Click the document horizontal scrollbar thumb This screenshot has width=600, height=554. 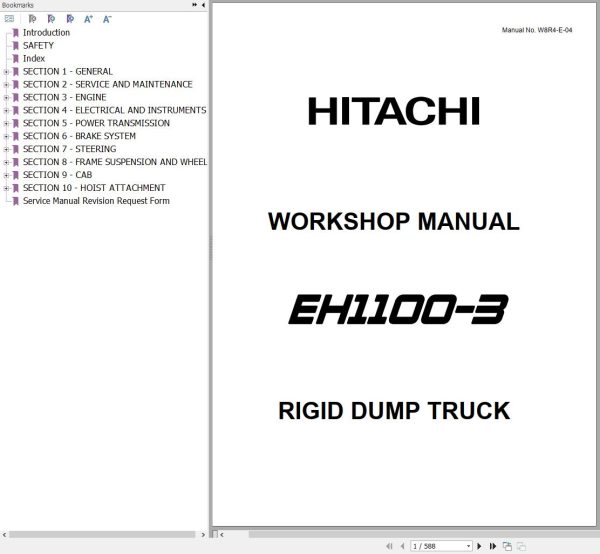[x=424, y=534]
